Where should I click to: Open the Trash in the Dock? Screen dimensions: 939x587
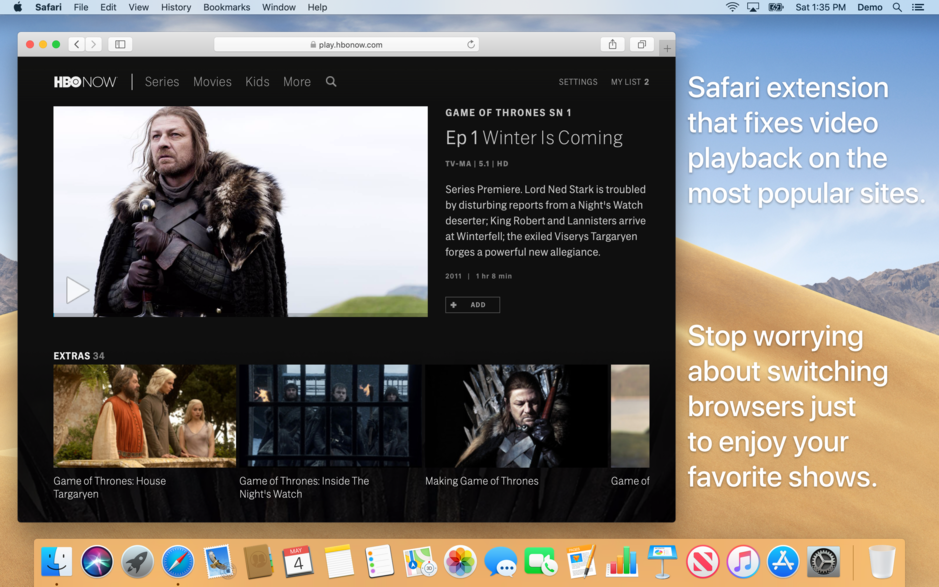882,562
